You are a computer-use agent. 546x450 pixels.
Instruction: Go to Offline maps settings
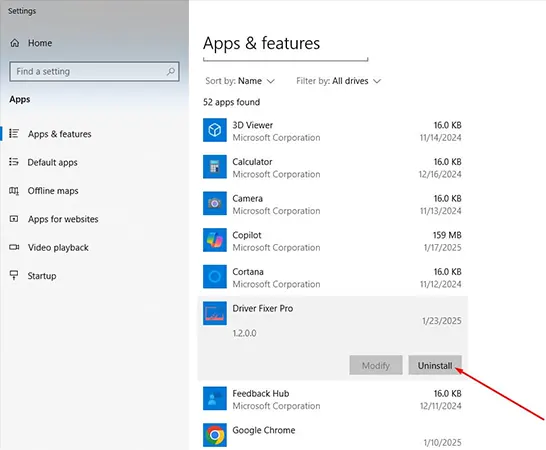[53, 191]
